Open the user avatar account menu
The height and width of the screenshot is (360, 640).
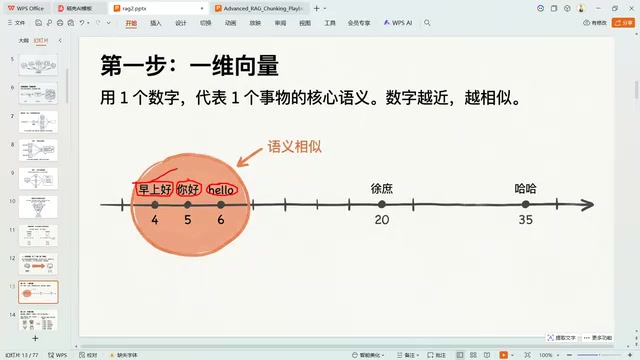click(581, 8)
